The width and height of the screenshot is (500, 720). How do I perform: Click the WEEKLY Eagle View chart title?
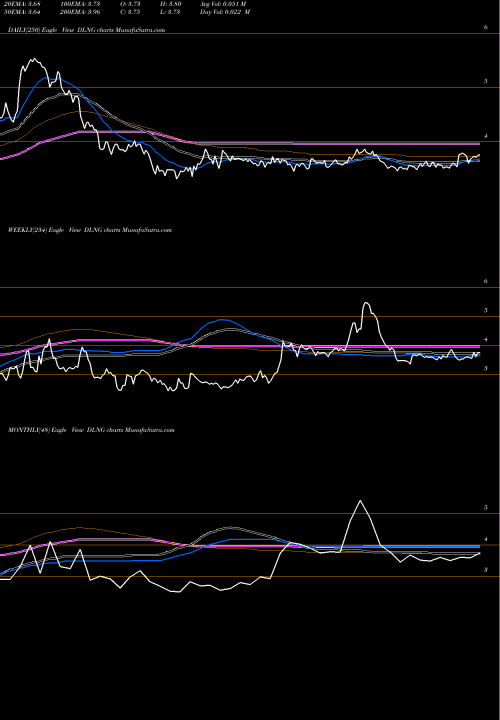[x=90, y=230]
